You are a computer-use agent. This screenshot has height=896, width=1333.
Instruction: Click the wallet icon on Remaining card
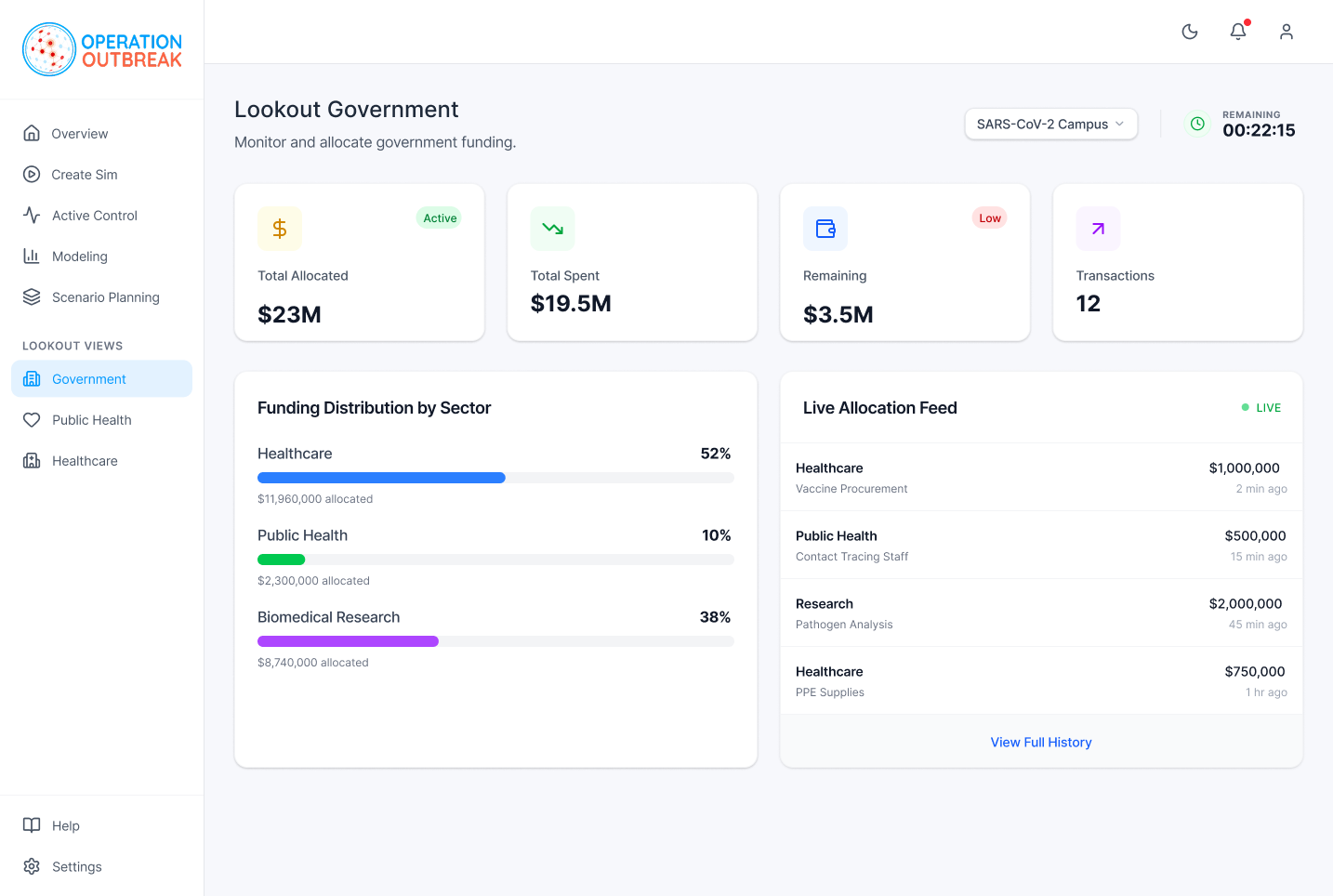coord(825,228)
